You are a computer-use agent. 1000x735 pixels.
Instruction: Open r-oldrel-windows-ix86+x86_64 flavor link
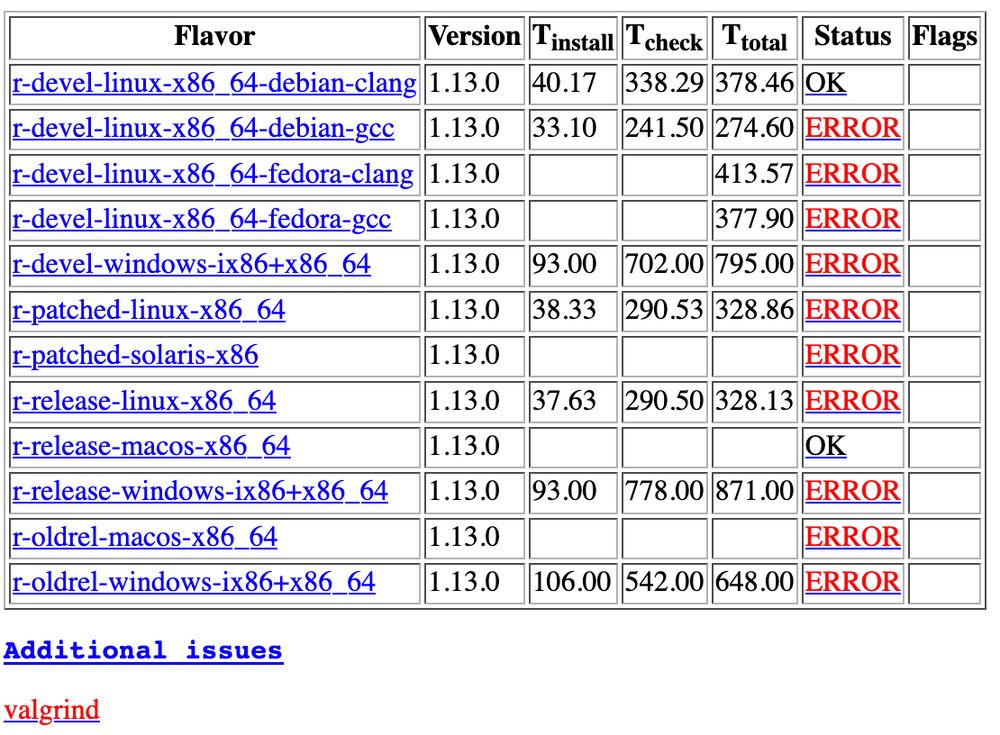click(x=194, y=583)
